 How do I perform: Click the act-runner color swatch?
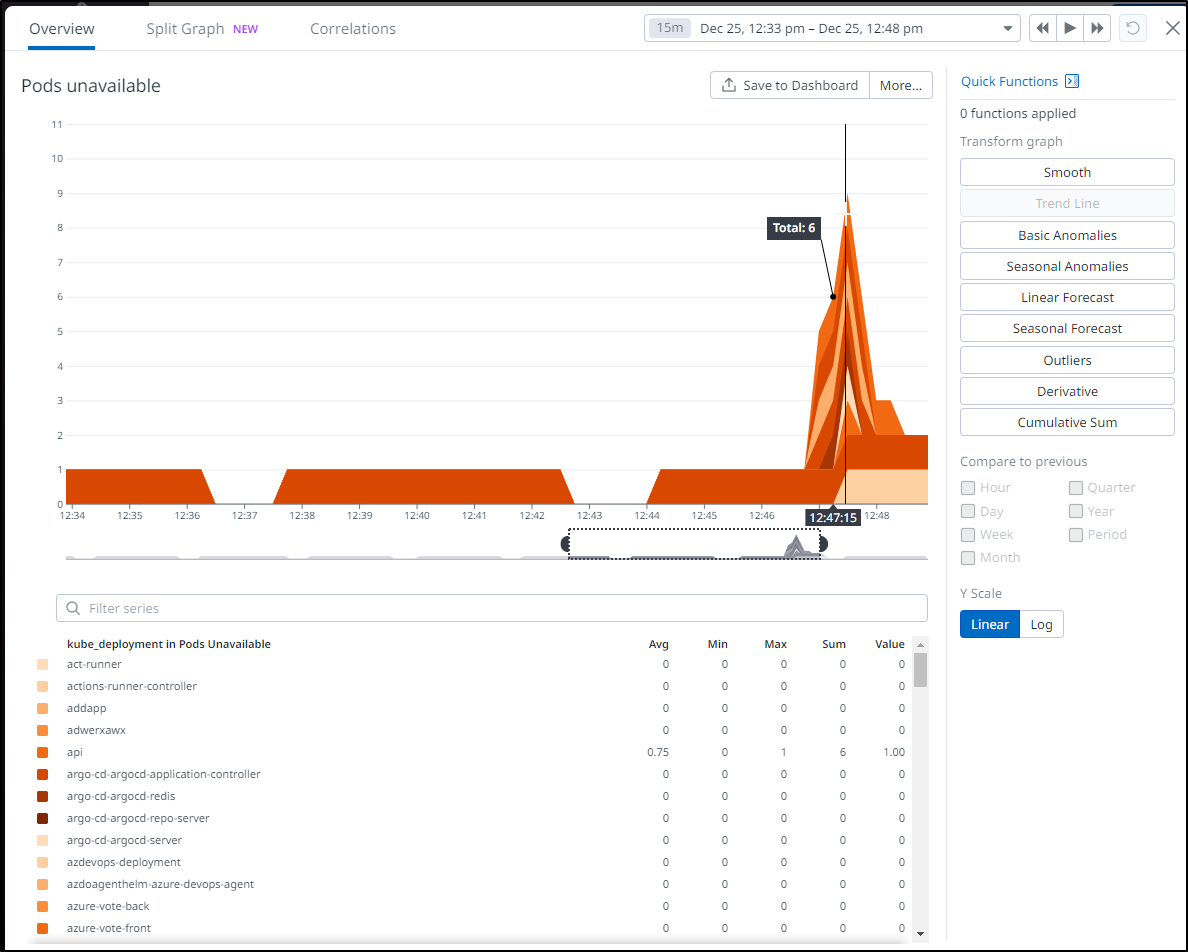42,664
